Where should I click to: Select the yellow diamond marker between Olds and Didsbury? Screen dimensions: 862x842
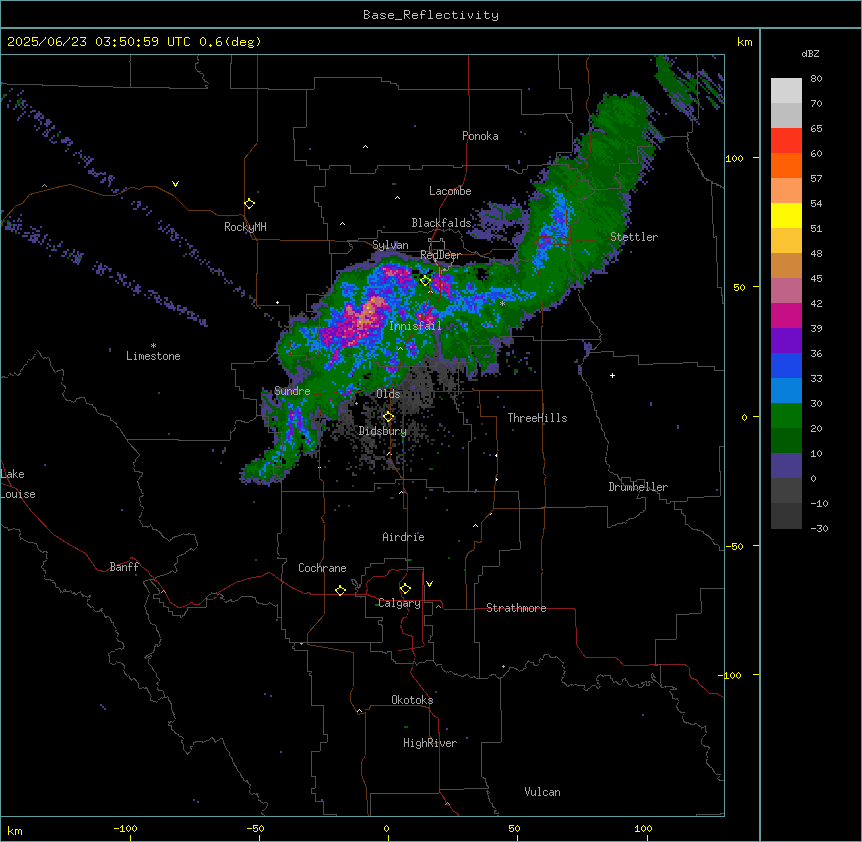click(388, 417)
